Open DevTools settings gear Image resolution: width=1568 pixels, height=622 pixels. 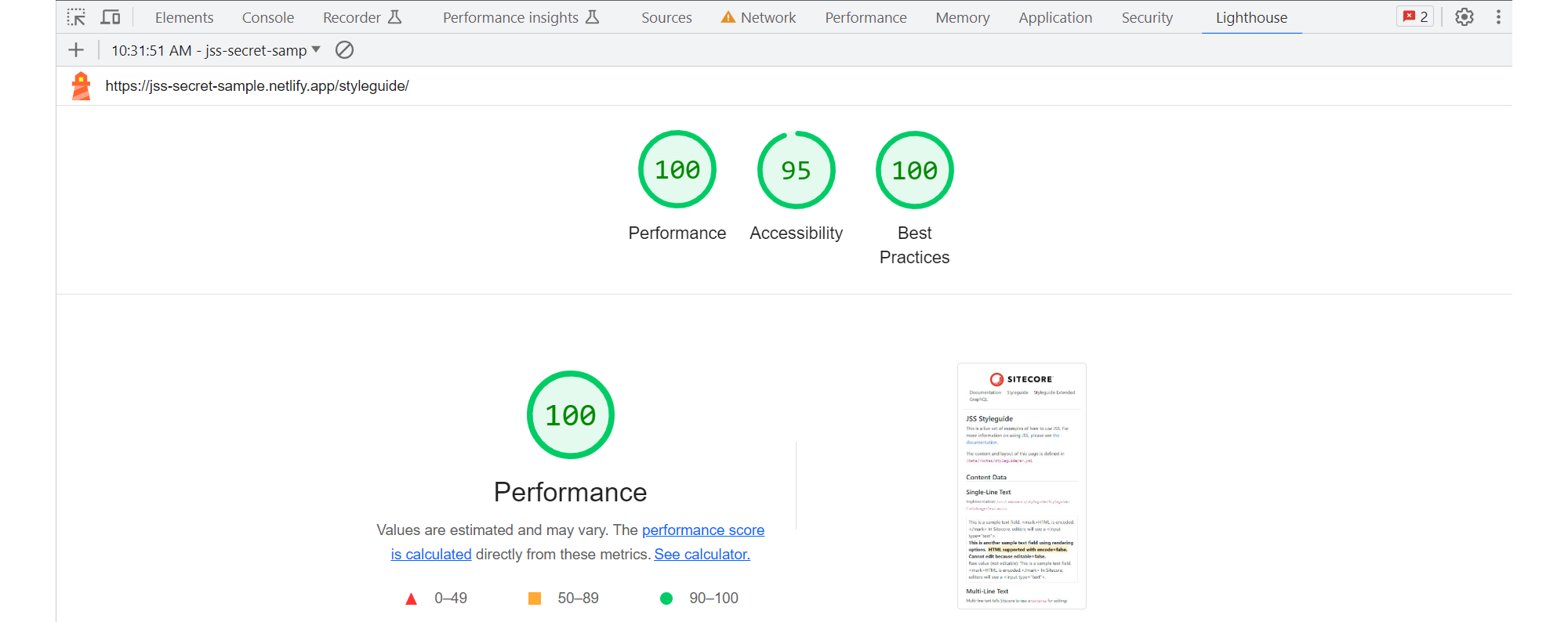point(1464,17)
